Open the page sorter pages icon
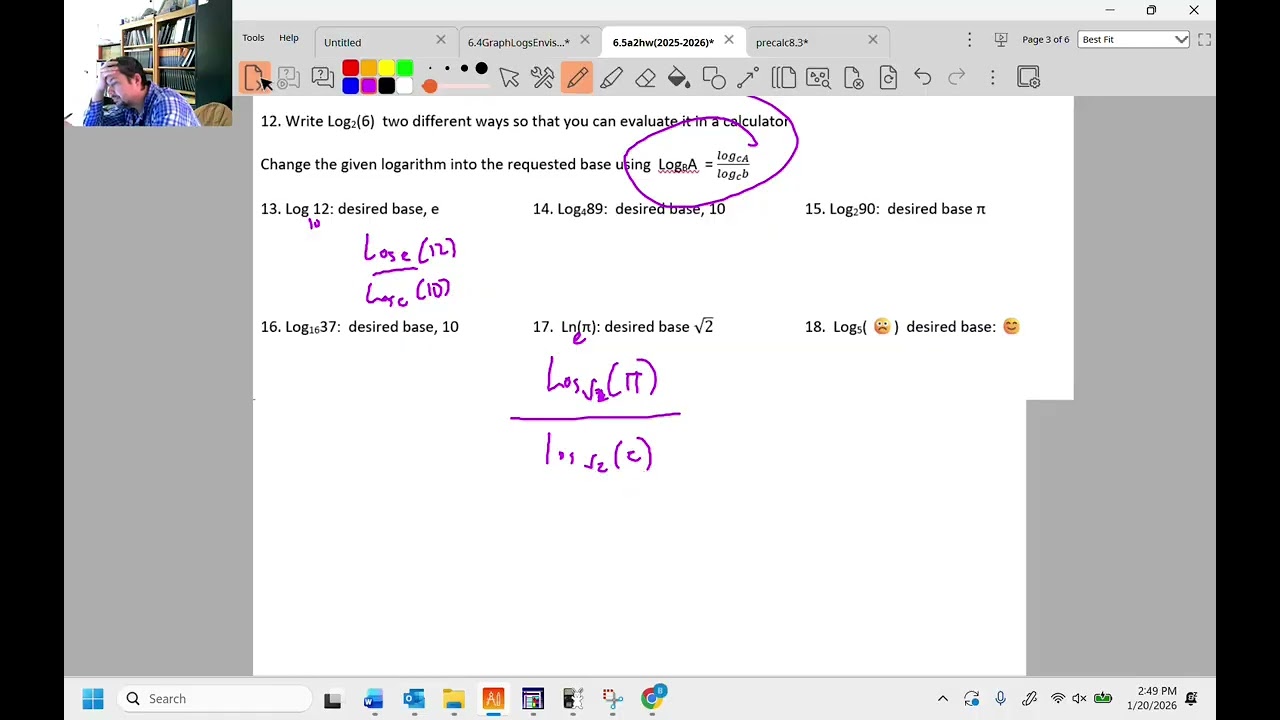 [x=783, y=77]
